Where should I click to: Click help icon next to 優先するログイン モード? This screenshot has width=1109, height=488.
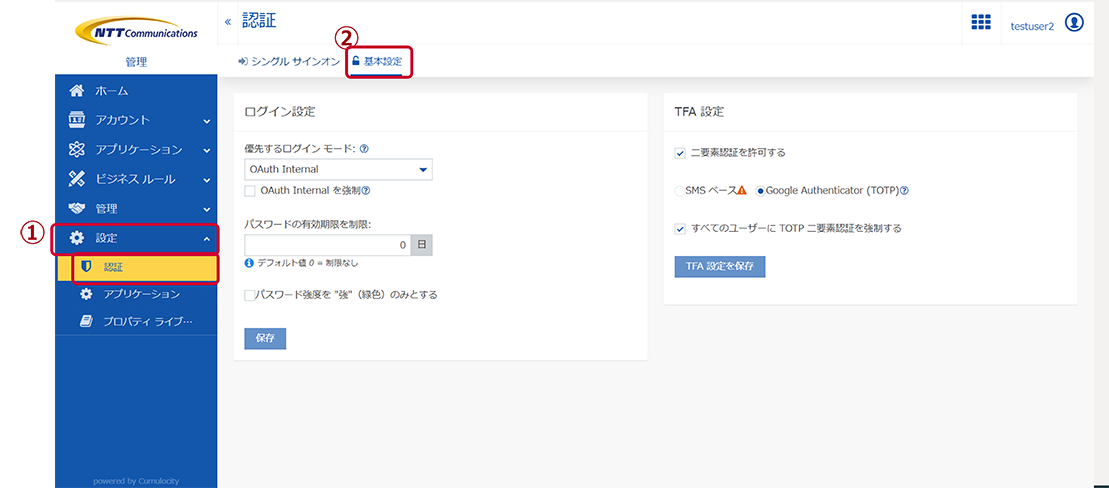coord(364,149)
